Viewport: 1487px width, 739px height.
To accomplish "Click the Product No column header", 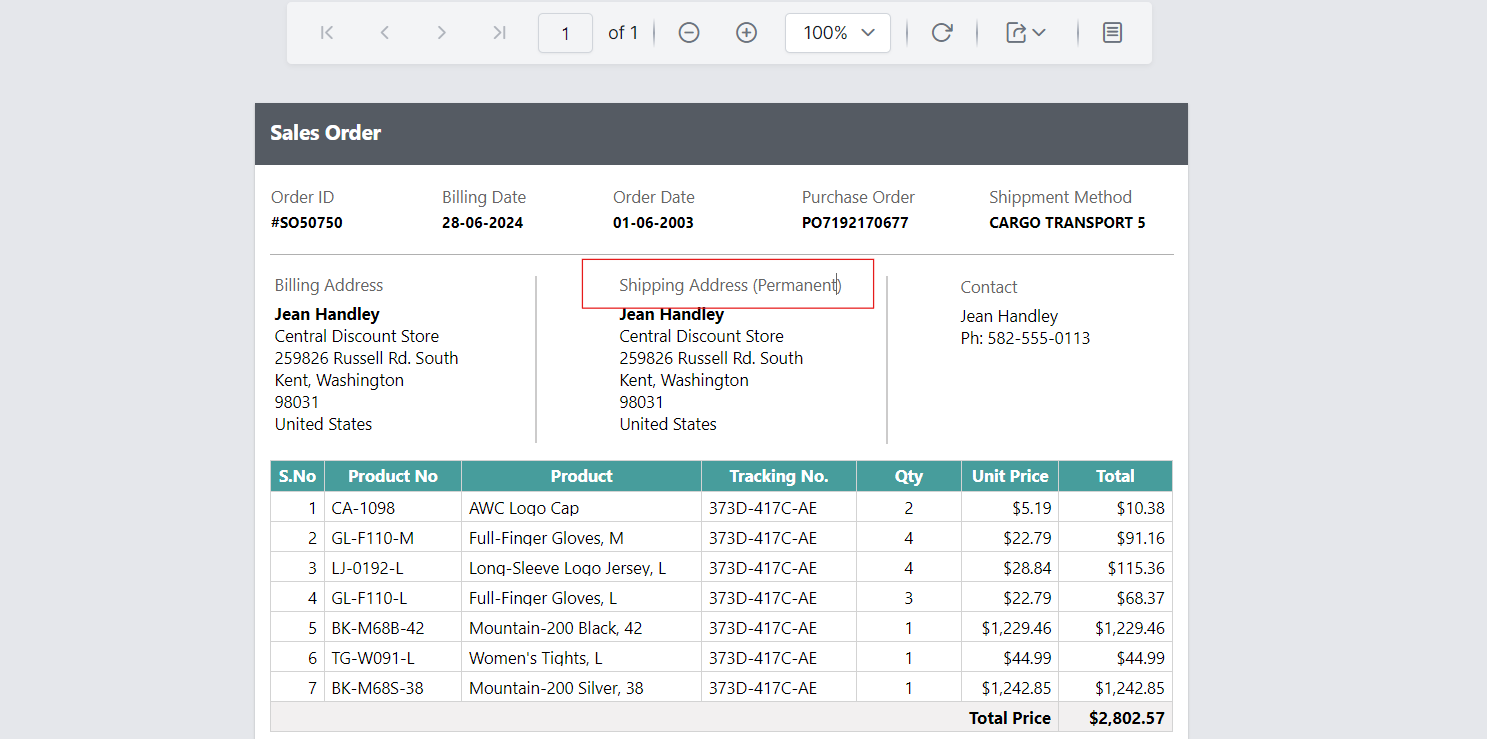I will tap(393, 476).
